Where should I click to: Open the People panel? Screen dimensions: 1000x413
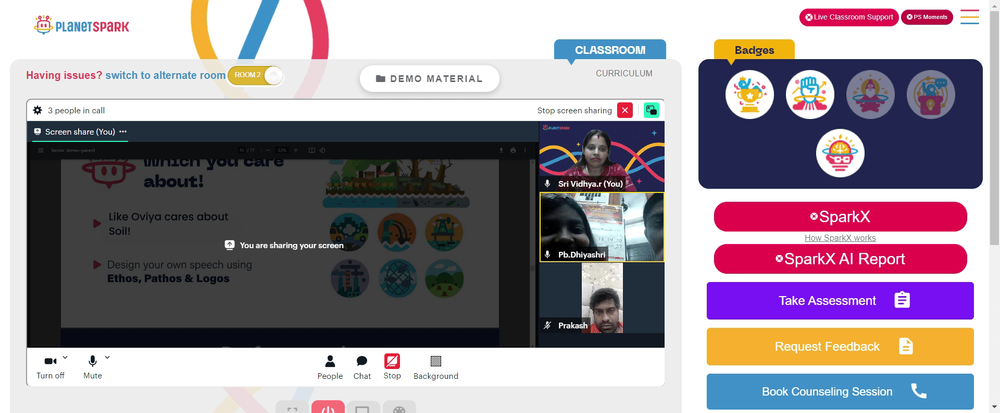point(330,368)
